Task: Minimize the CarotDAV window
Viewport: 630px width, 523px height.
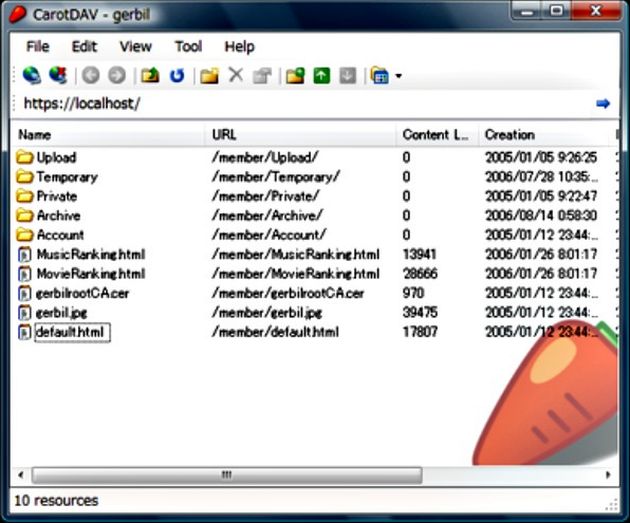Action: click(x=526, y=10)
